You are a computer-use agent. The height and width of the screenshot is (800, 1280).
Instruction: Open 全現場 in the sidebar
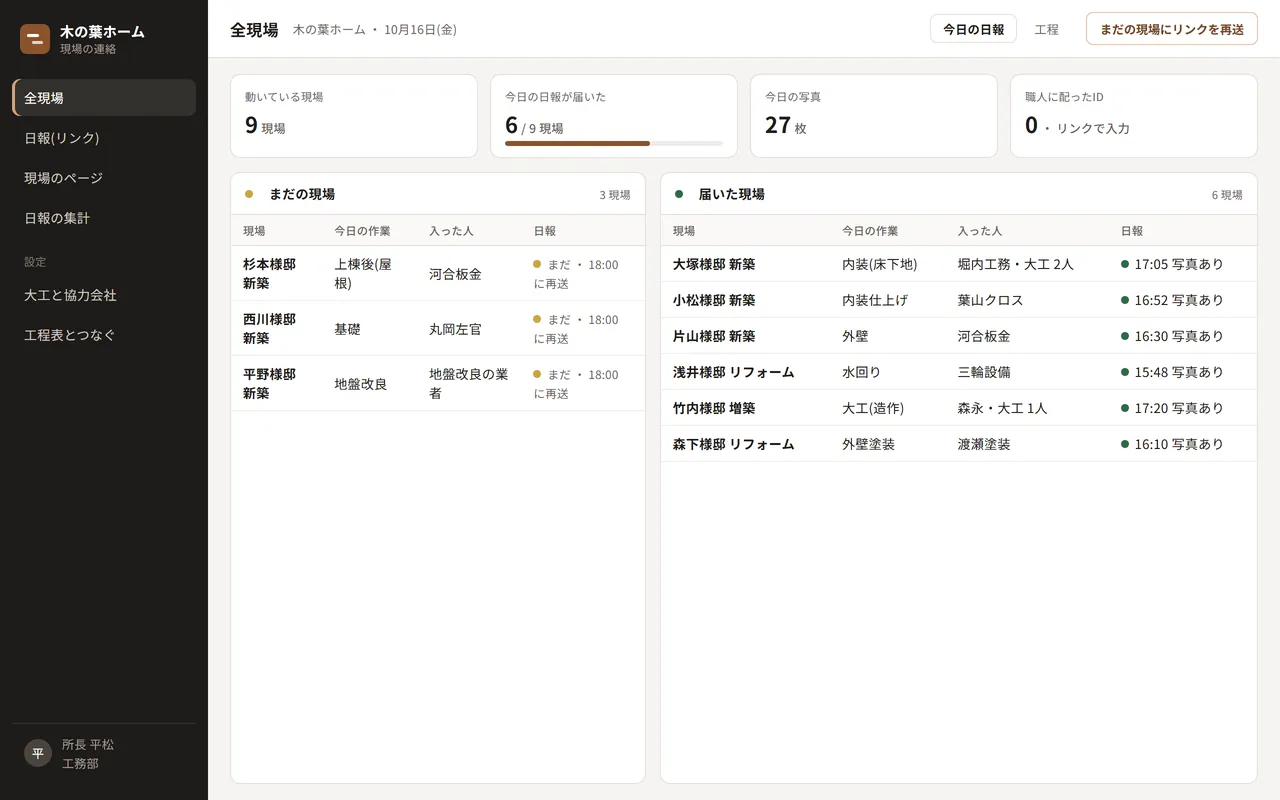click(104, 98)
